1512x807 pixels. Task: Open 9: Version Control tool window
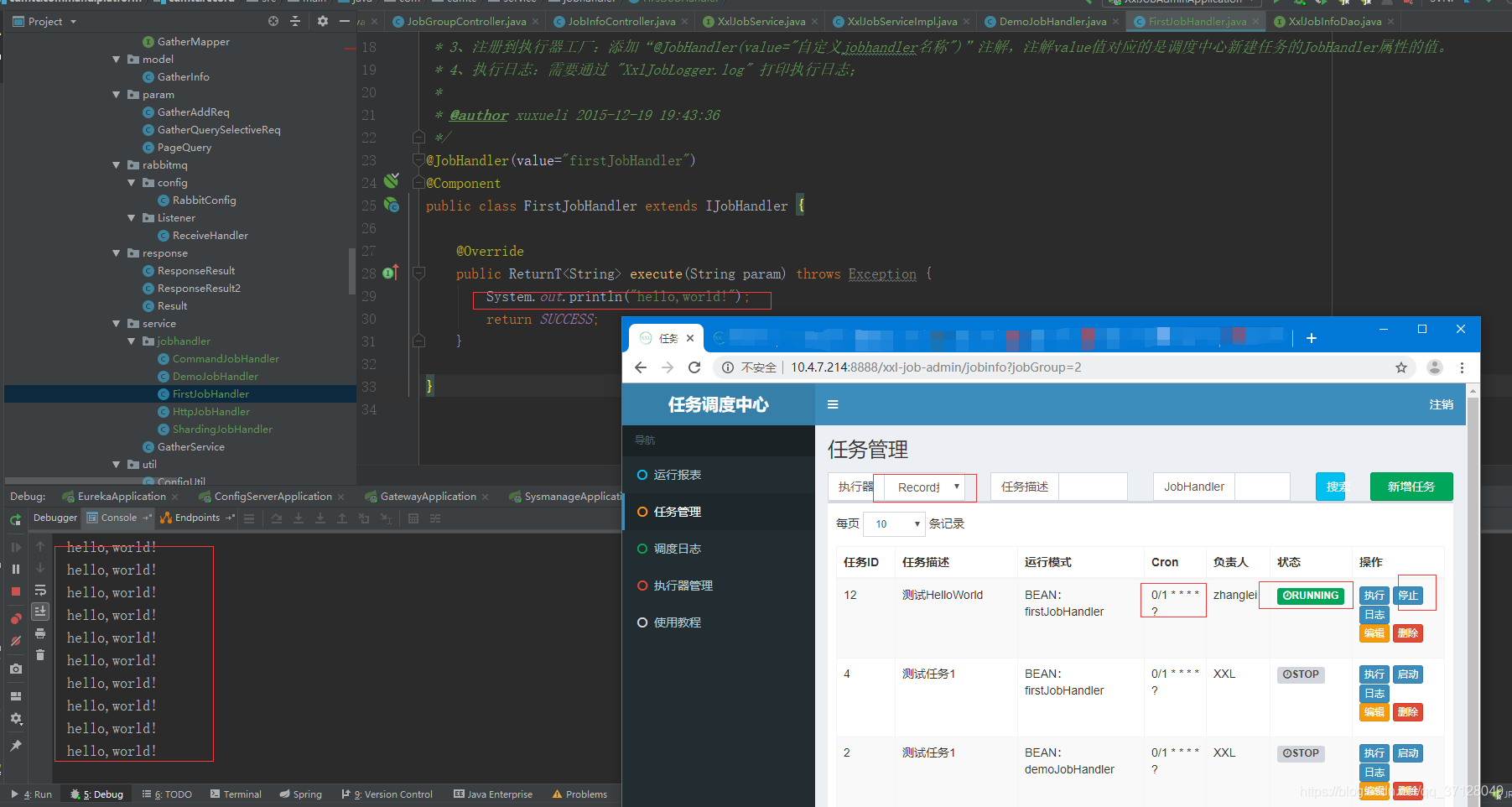[387, 794]
